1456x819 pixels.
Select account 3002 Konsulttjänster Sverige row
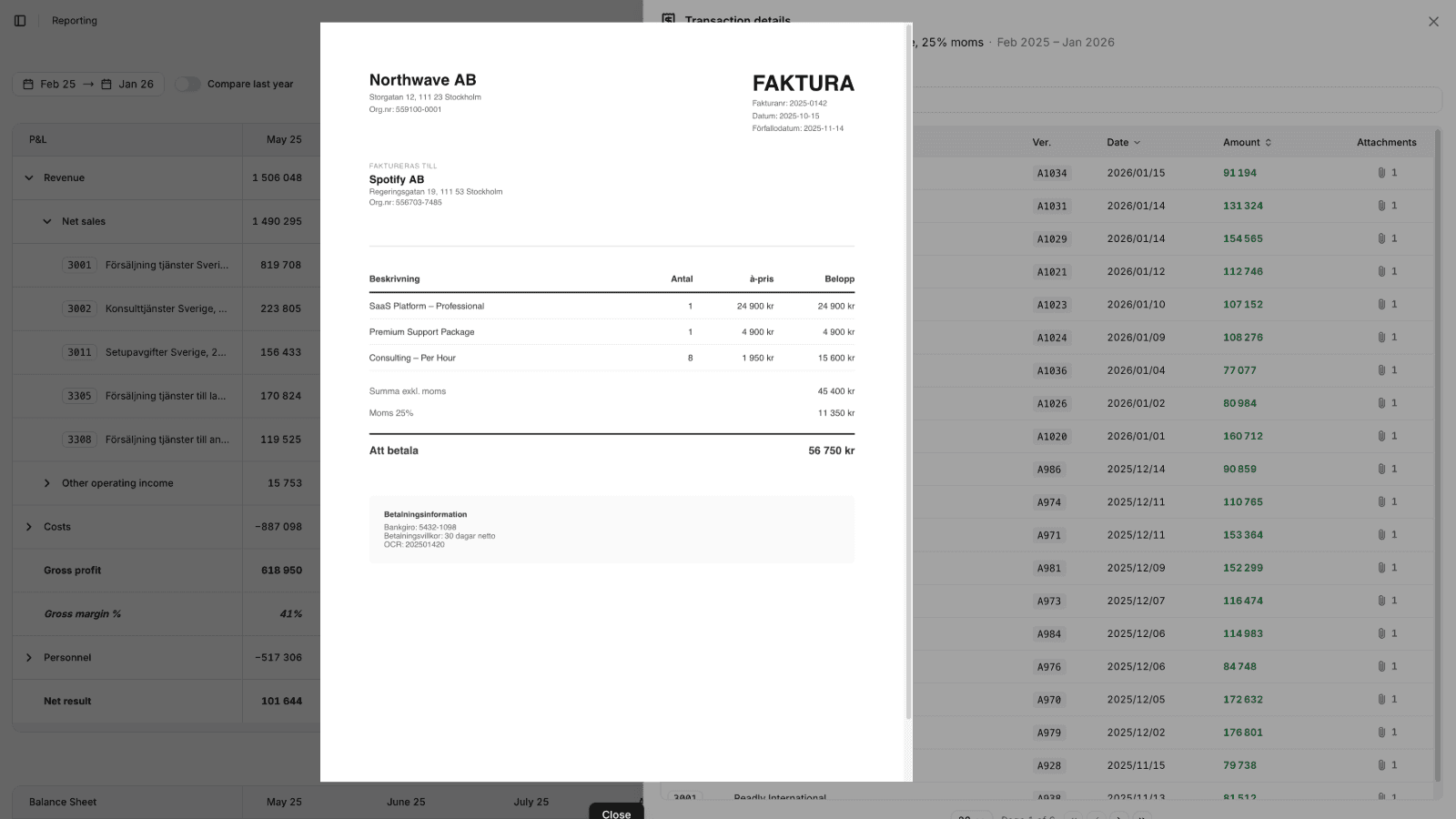pos(167,308)
